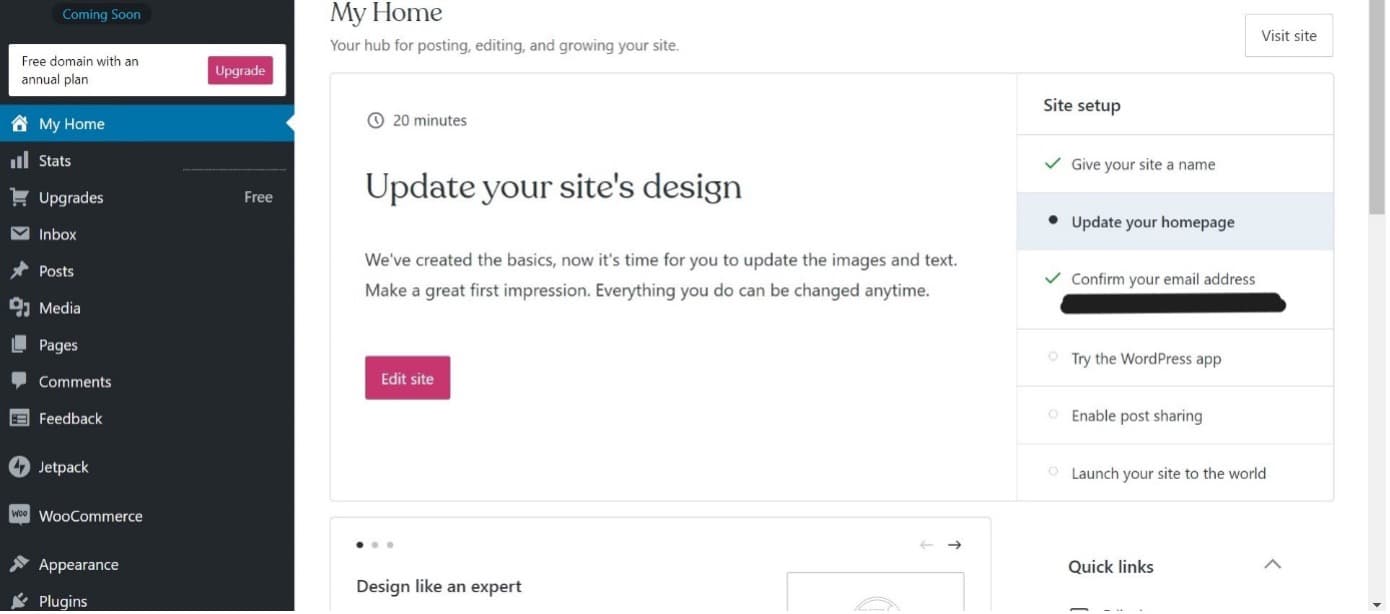This screenshot has width=1390, height=614.
Task: Select the Appearance paintbrush icon
Action: coord(19,564)
